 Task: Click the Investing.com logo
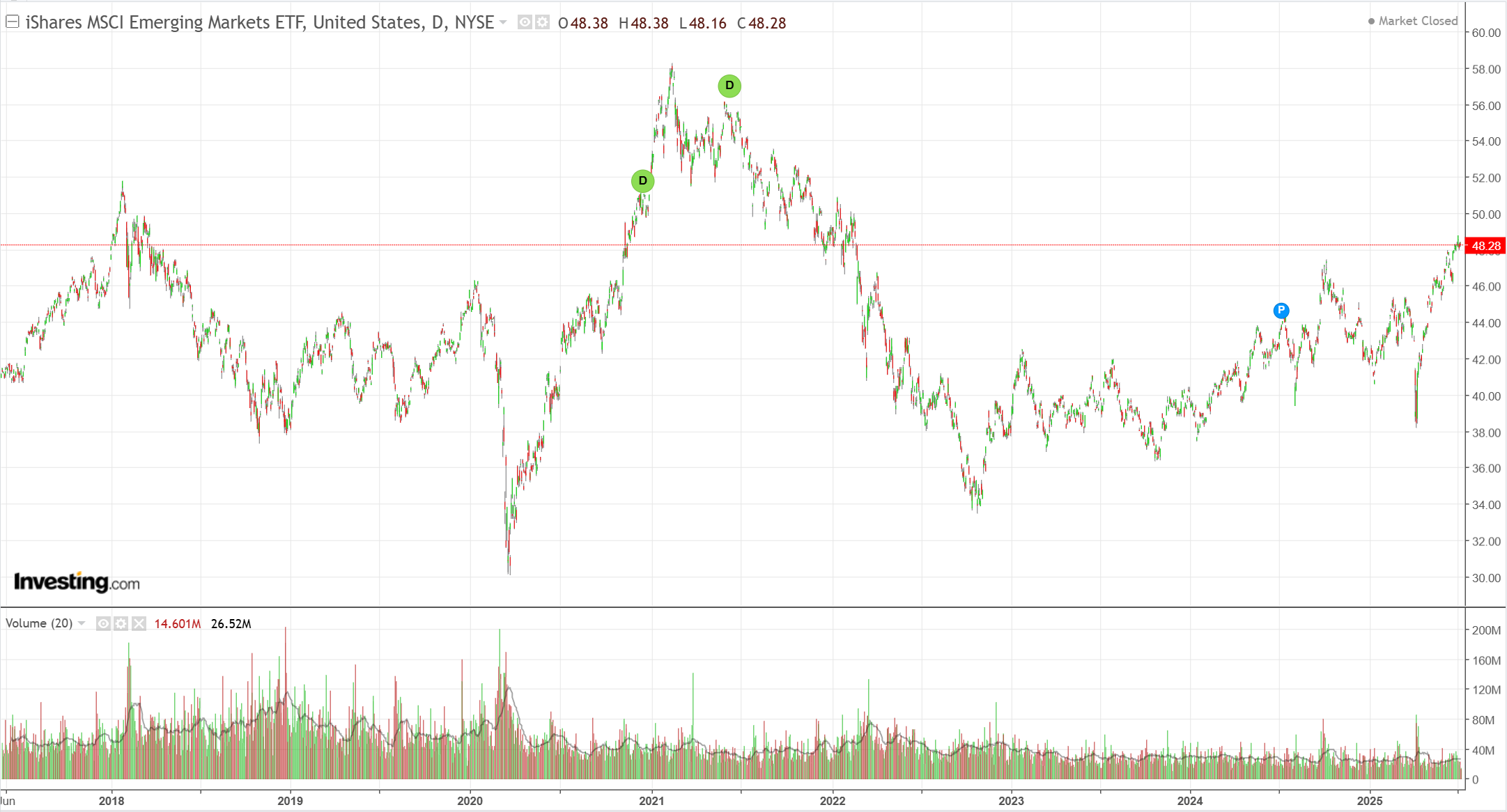pyautogui.click(x=77, y=581)
